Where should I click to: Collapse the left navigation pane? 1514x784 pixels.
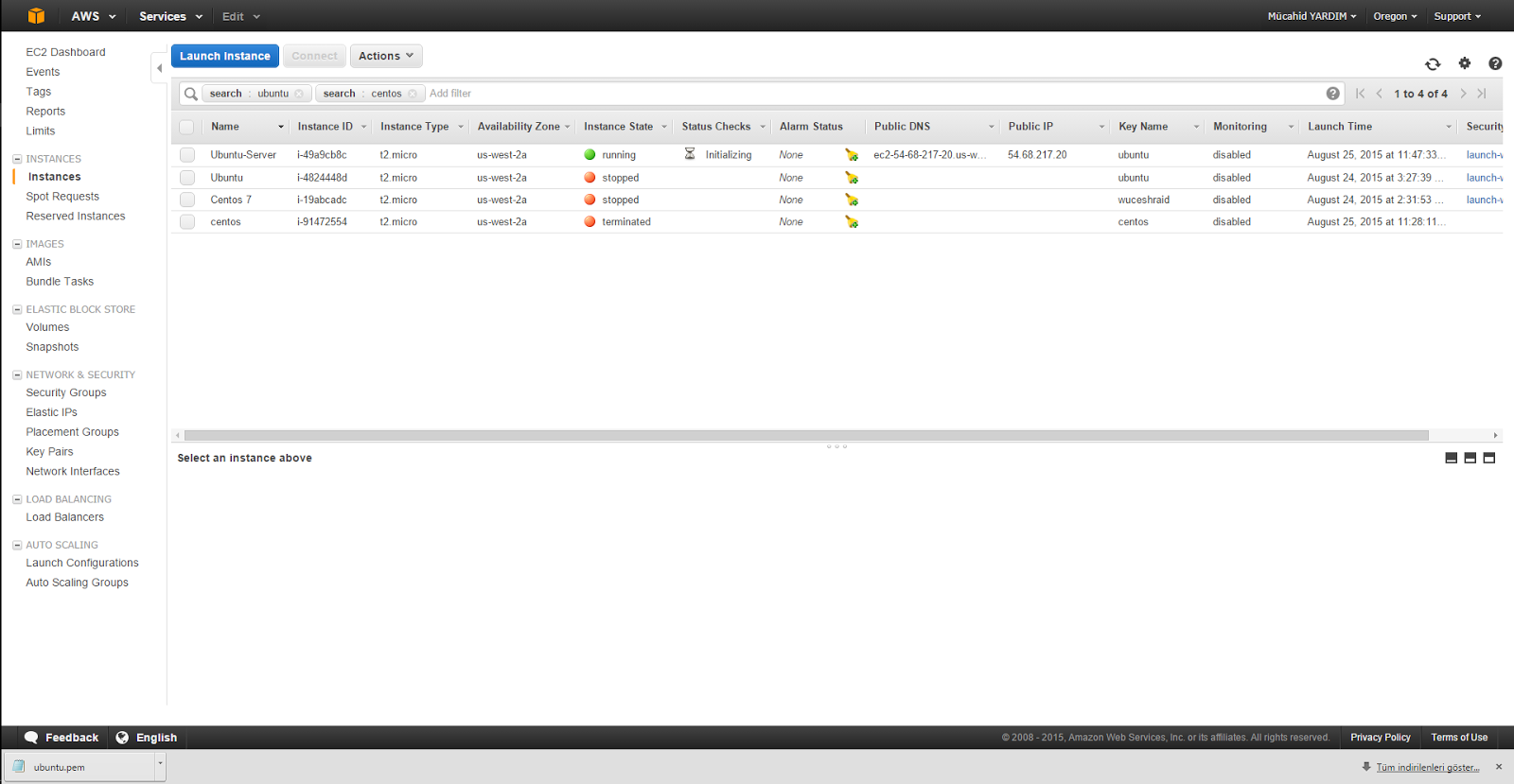click(x=159, y=68)
